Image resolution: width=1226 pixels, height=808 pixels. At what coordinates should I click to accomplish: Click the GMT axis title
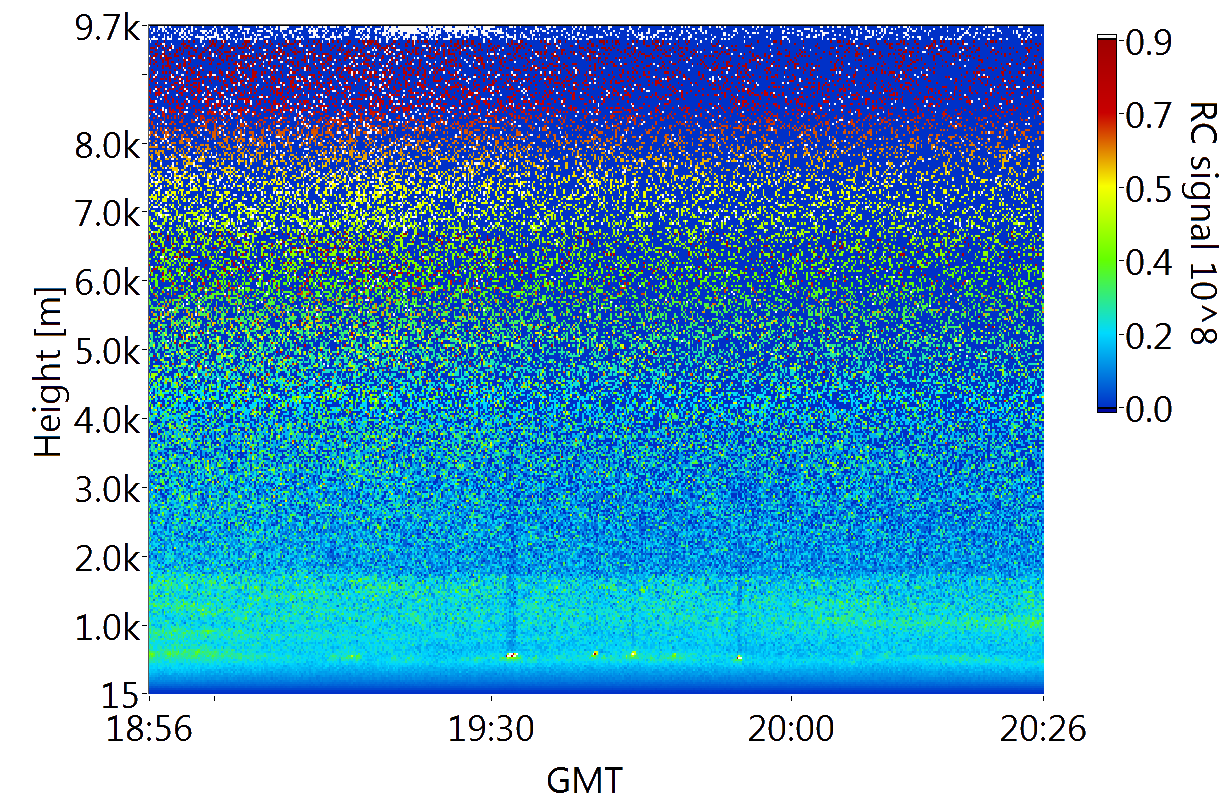tap(584, 779)
